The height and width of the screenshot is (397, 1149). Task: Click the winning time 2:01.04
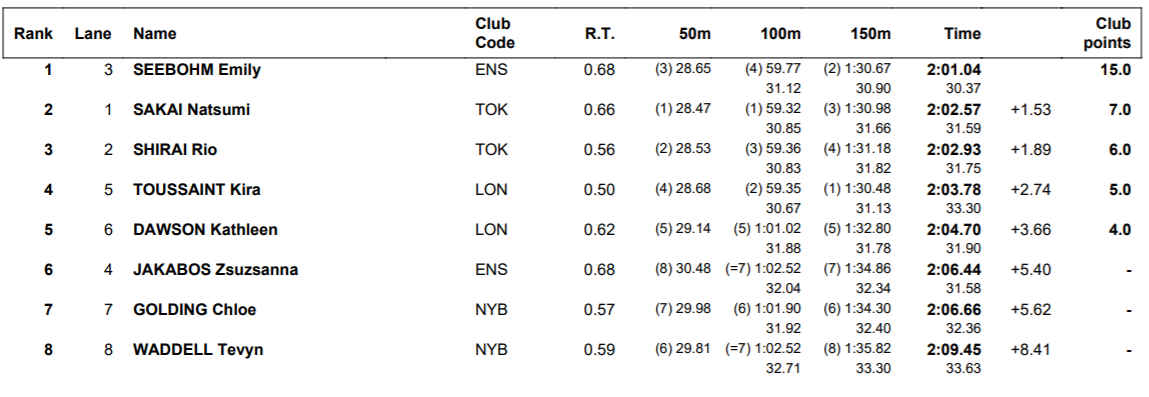point(953,70)
